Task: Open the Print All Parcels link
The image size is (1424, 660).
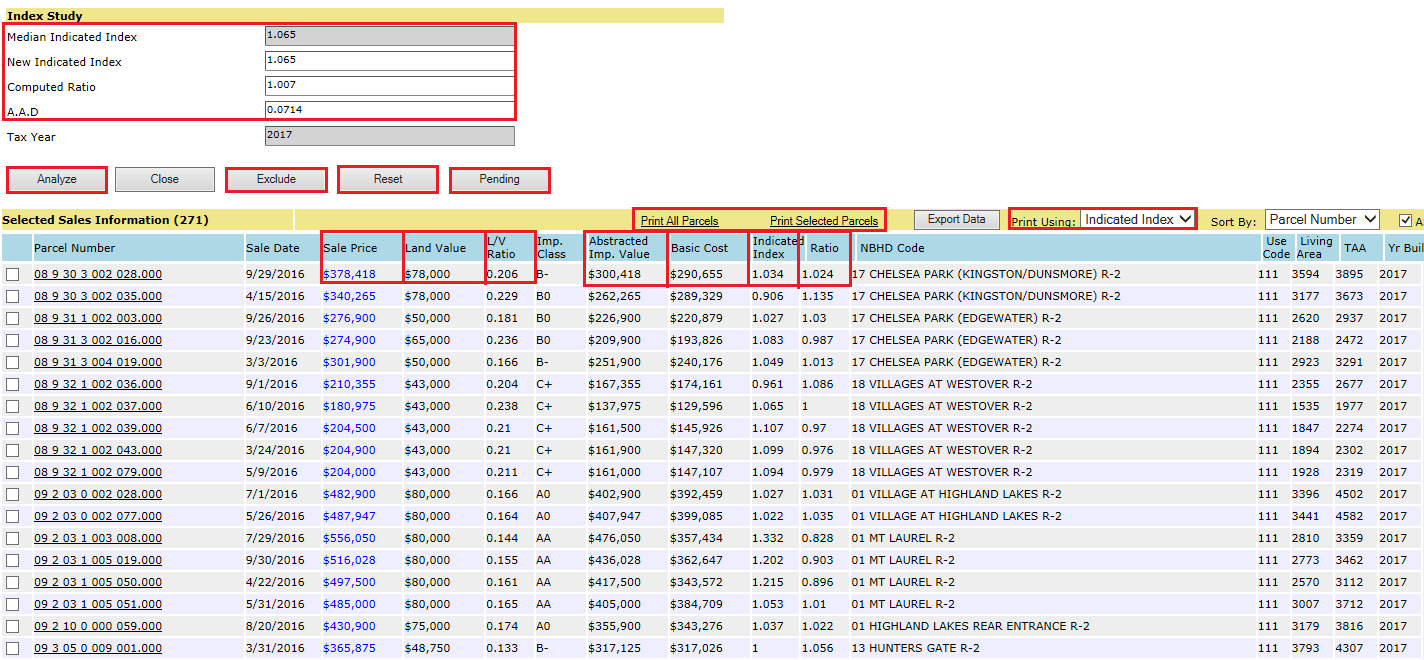Action: pos(680,221)
